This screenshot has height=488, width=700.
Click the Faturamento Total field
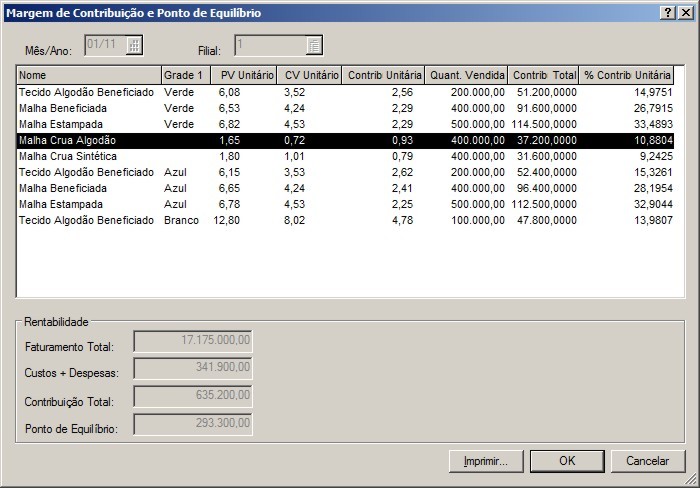[193, 341]
